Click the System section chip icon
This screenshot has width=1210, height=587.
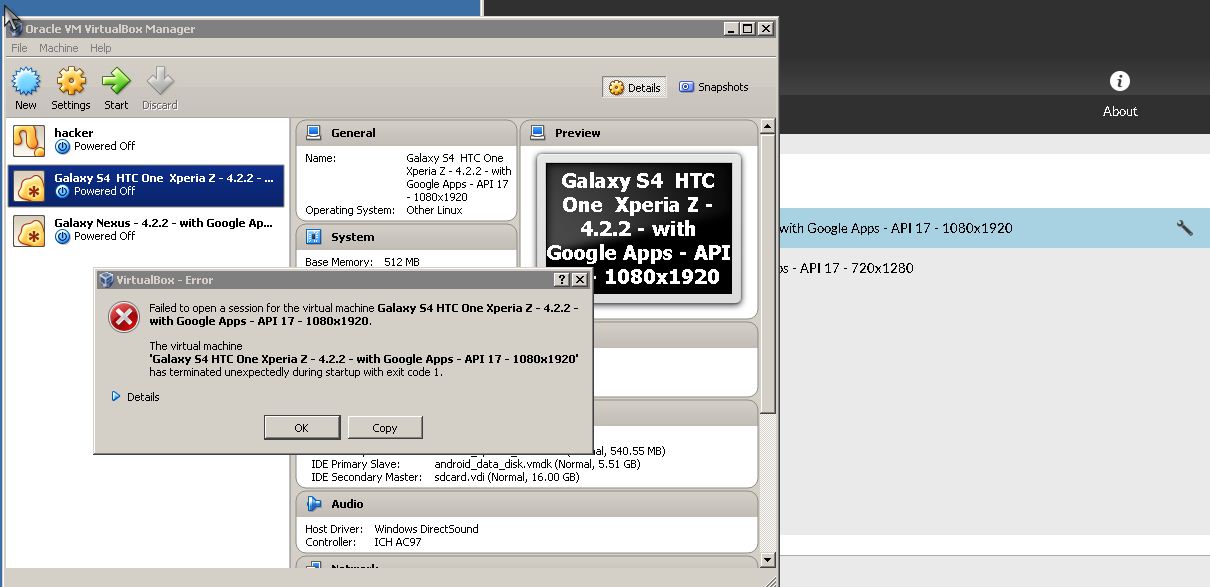click(314, 237)
